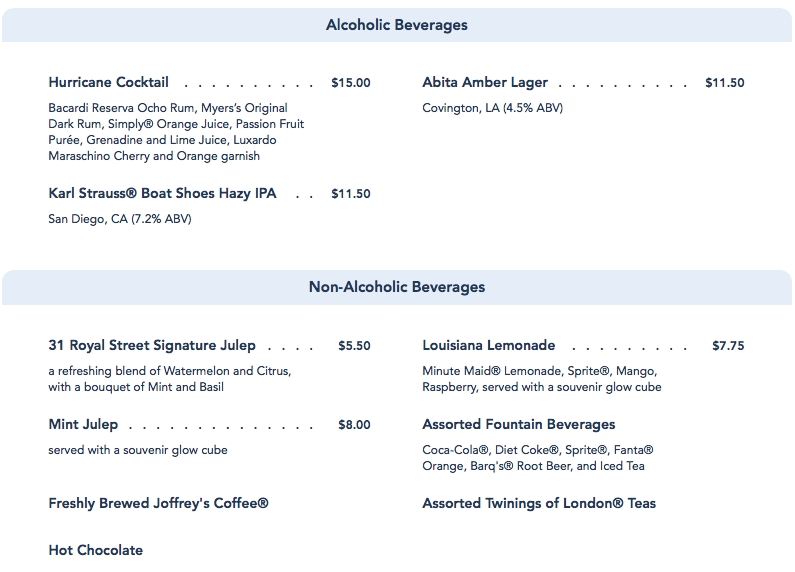Select the Abita Amber Lager title
This screenshot has height=572, width=795.
point(485,83)
